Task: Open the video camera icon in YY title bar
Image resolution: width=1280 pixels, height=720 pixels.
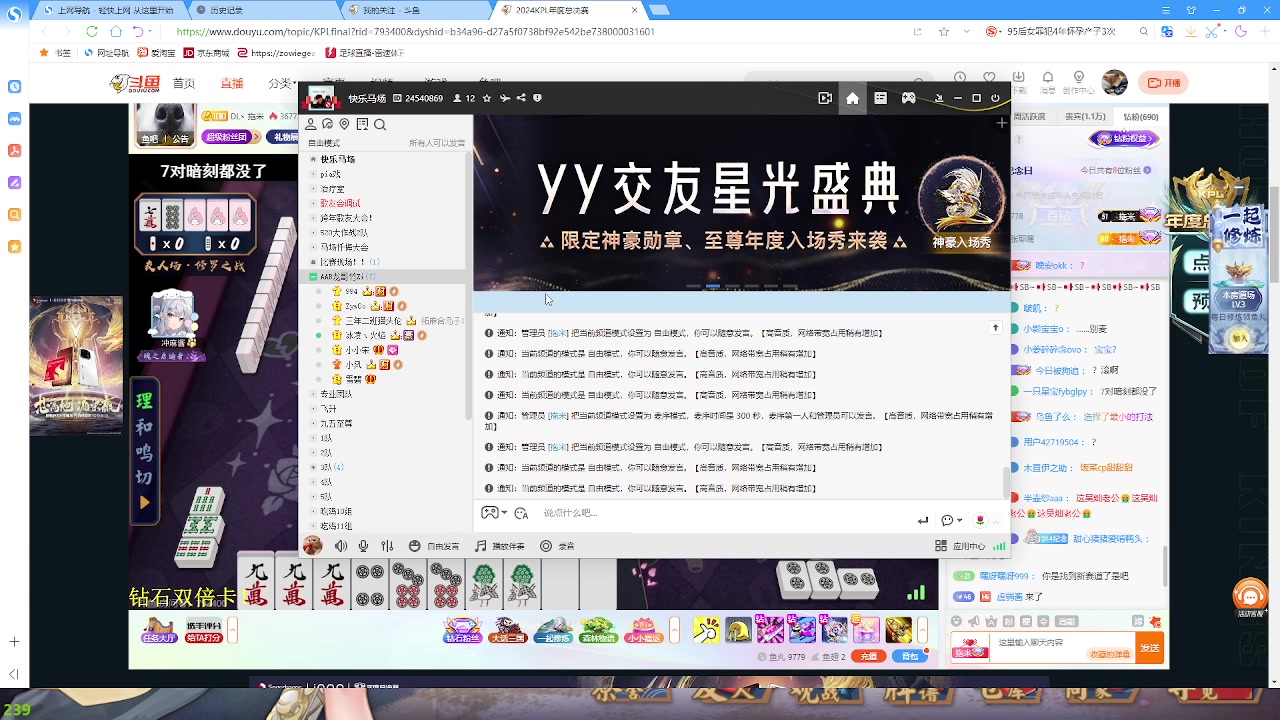Action: pyautogui.click(x=825, y=98)
